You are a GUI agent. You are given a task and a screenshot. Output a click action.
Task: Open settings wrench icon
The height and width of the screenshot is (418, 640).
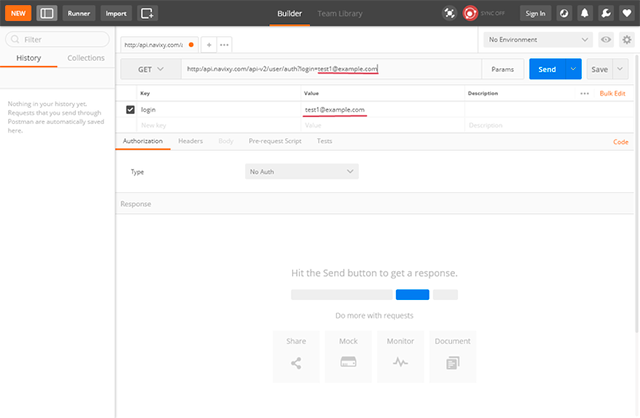tap(606, 13)
